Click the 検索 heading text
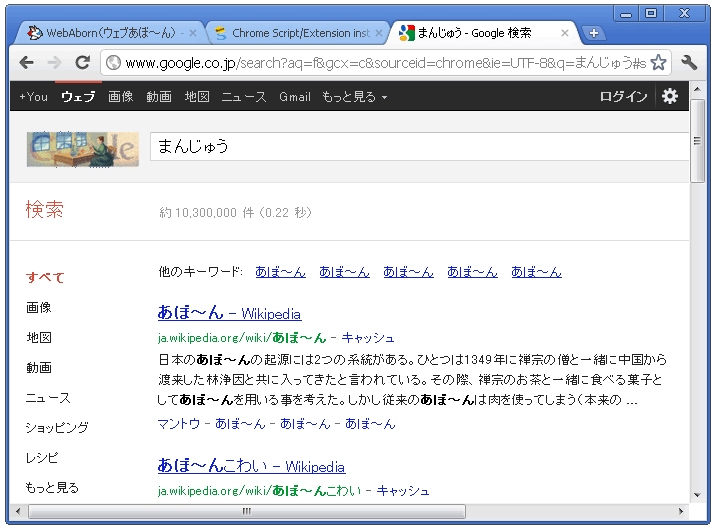 [44, 210]
